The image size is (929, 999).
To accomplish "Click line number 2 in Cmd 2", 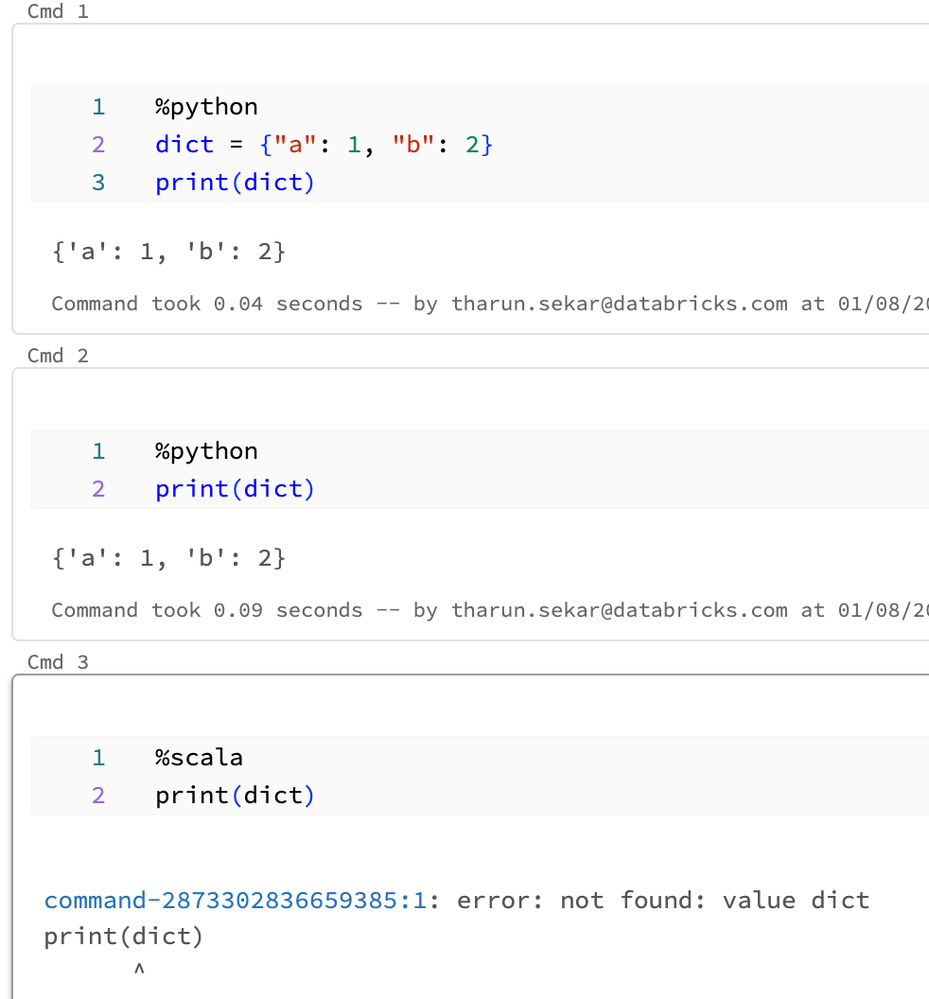I will 98,489.
